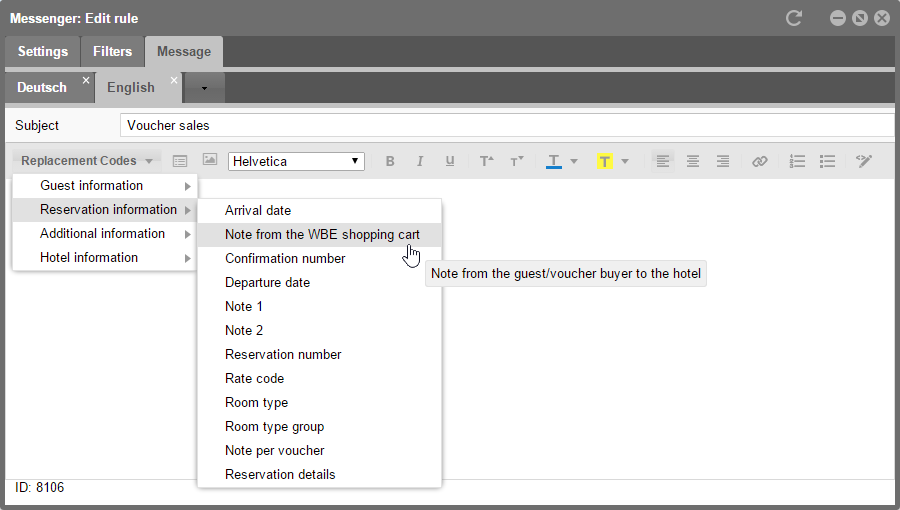Toggle italic formatting
The width and height of the screenshot is (900, 510).
point(420,161)
